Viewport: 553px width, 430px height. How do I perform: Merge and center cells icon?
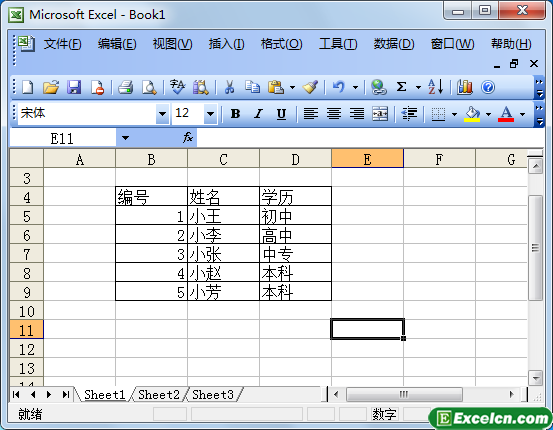tap(380, 114)
